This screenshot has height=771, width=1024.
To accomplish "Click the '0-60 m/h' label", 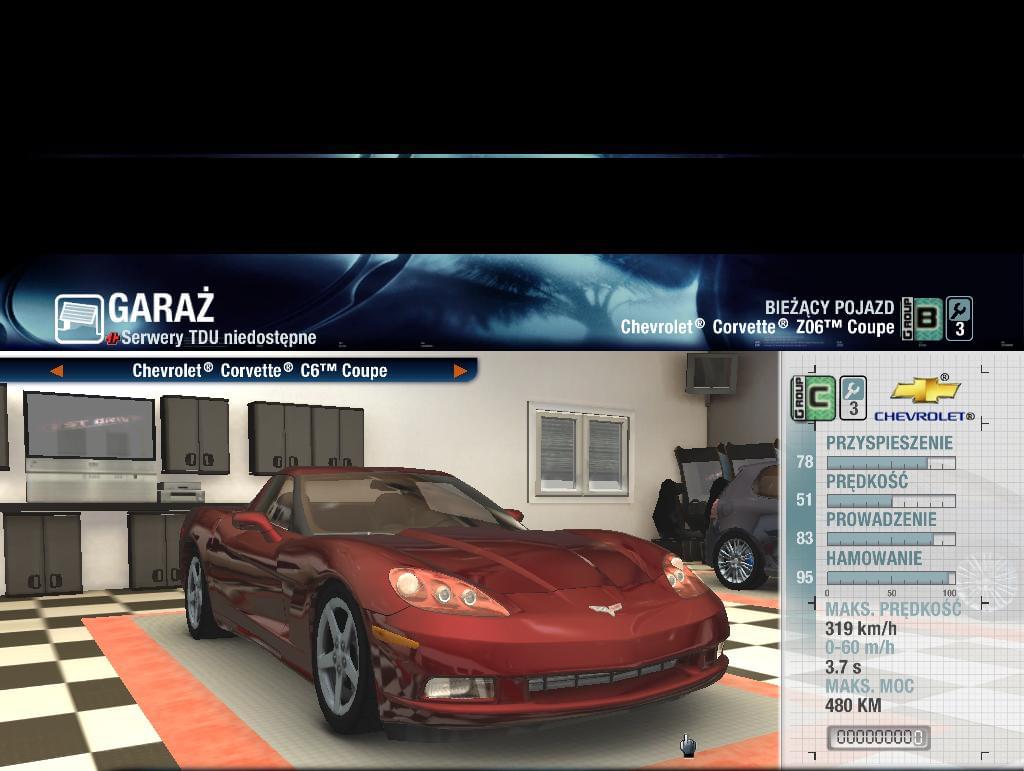I will (859, 648).
